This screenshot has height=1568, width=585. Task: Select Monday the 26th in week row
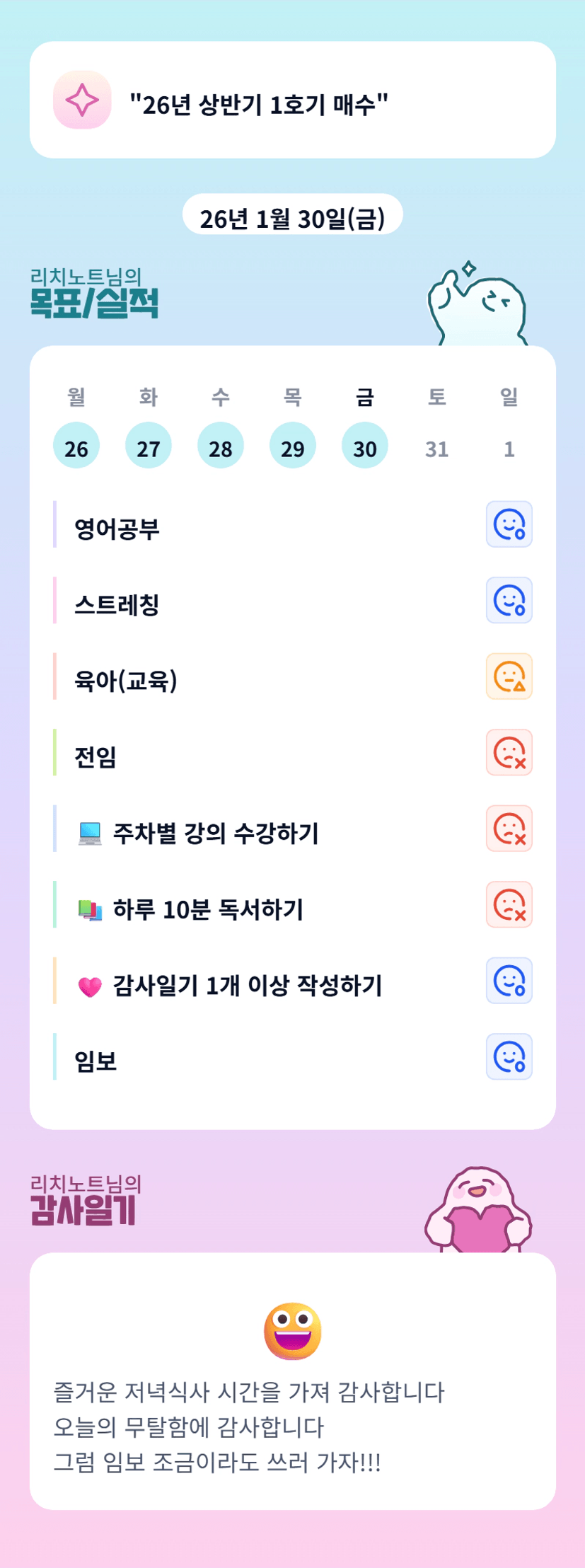pyautogui.click(x=76, y=446)
